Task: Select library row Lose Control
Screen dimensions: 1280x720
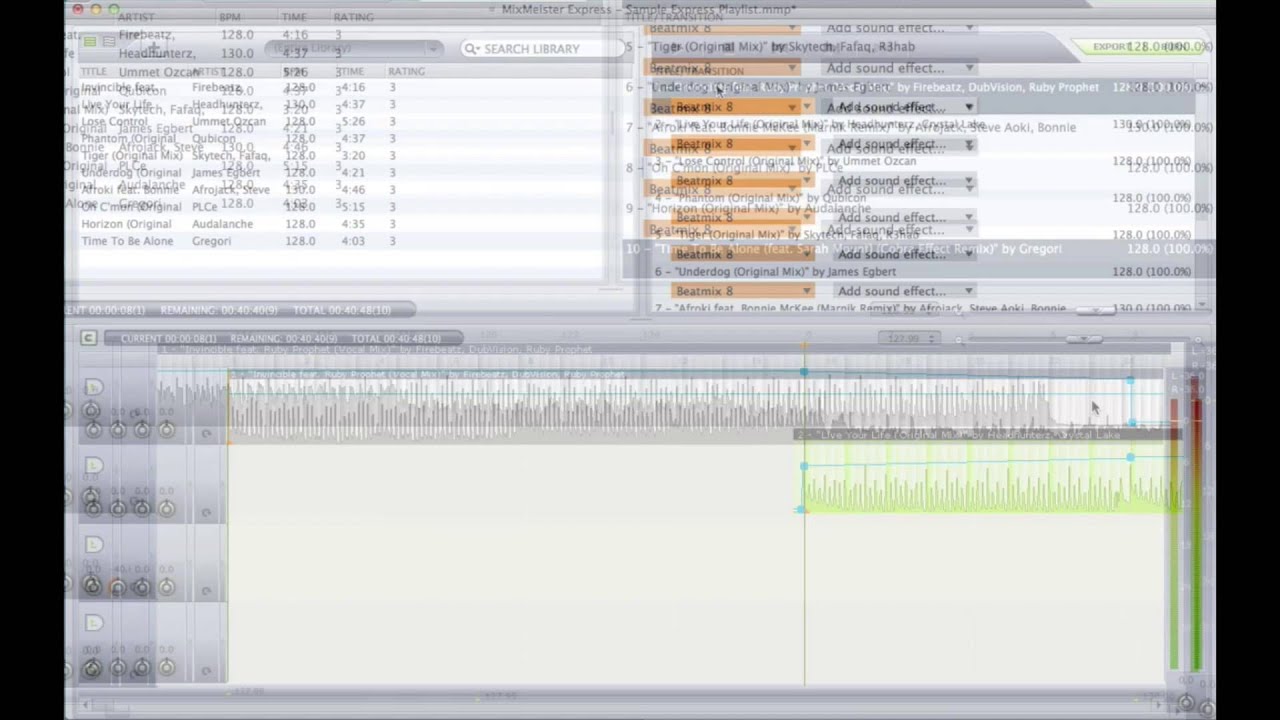Action: tap(340, 121)
